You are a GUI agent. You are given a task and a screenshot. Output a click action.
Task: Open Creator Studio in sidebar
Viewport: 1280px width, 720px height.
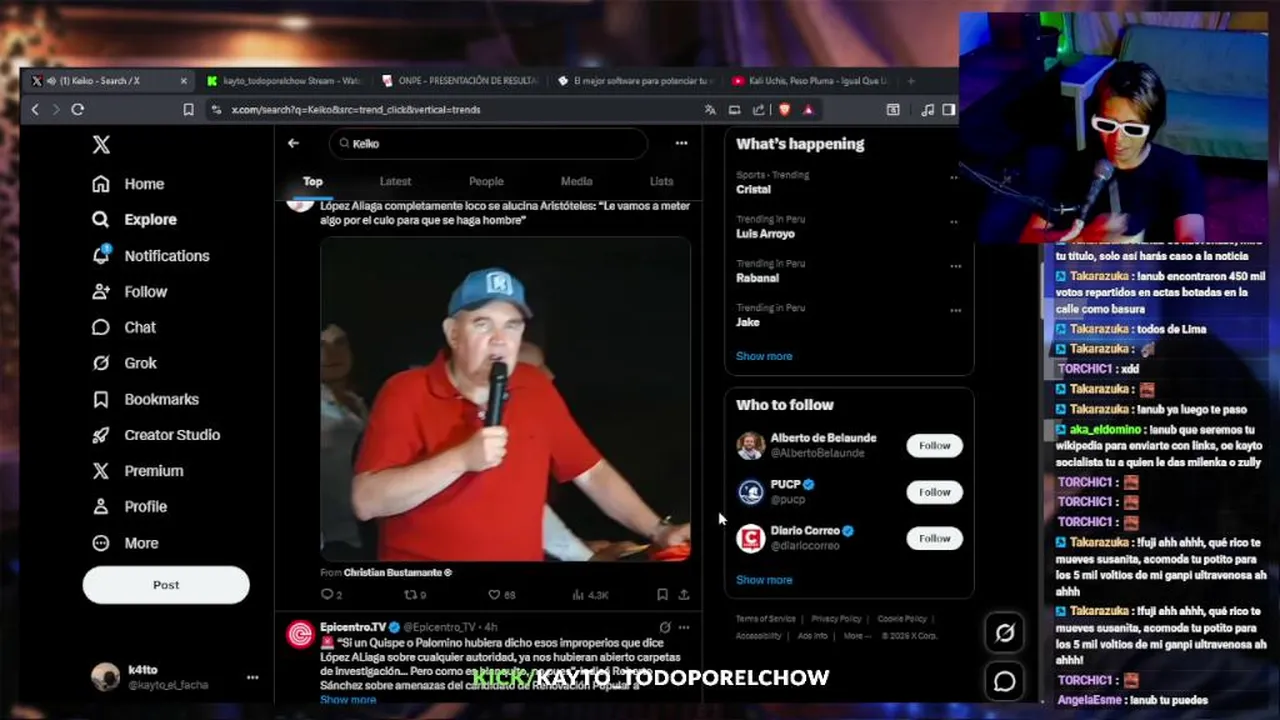(x=156, y=435)
